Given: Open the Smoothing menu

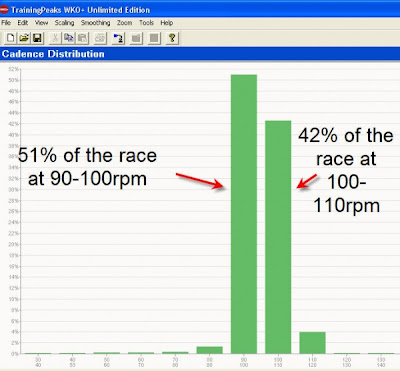Looking at the screenshot, I should click(x=95, y=23).
